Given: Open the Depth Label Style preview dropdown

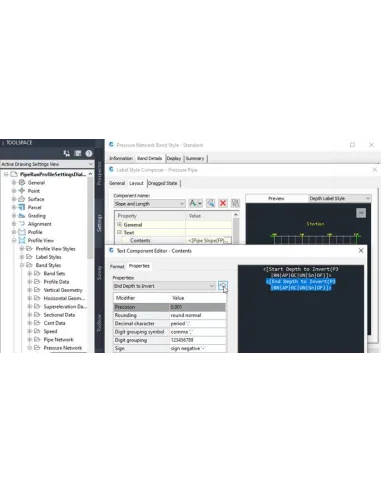Looking at the screenshot, I should [x=340, y=198].
